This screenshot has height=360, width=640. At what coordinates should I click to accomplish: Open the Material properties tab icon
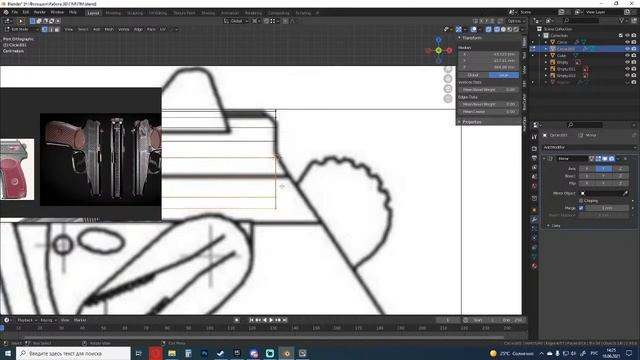point(534,266)
